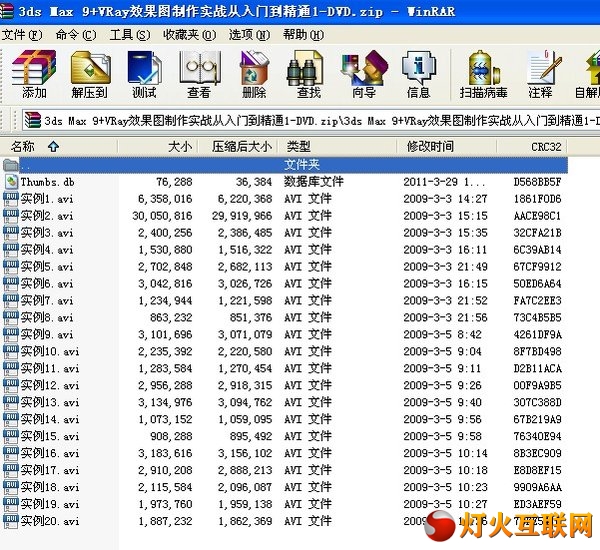Screen dimensions: 600x550
Task: Select file 实例12.avi
Action: pyautogui.click(x=50, y=385)
